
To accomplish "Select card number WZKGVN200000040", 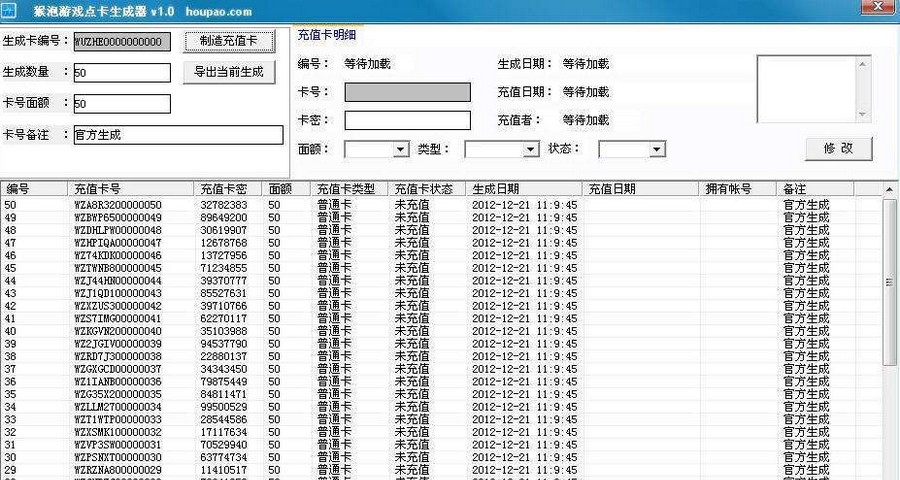I will [118, 331].
